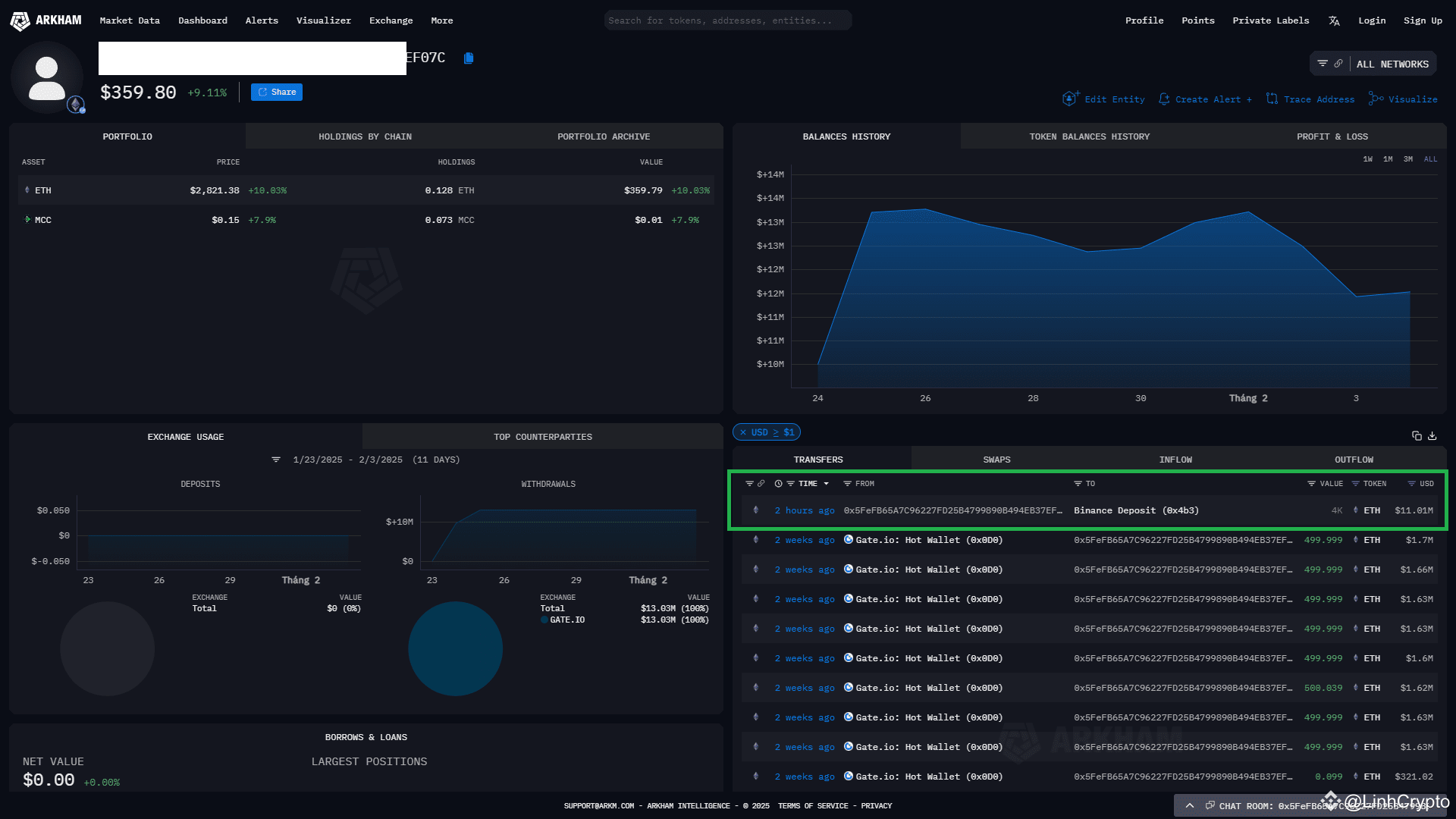Click the language translation icon in the navbar
Image resolution: width=1456 pixels, height=819 pixels.
click(1334, 20)
